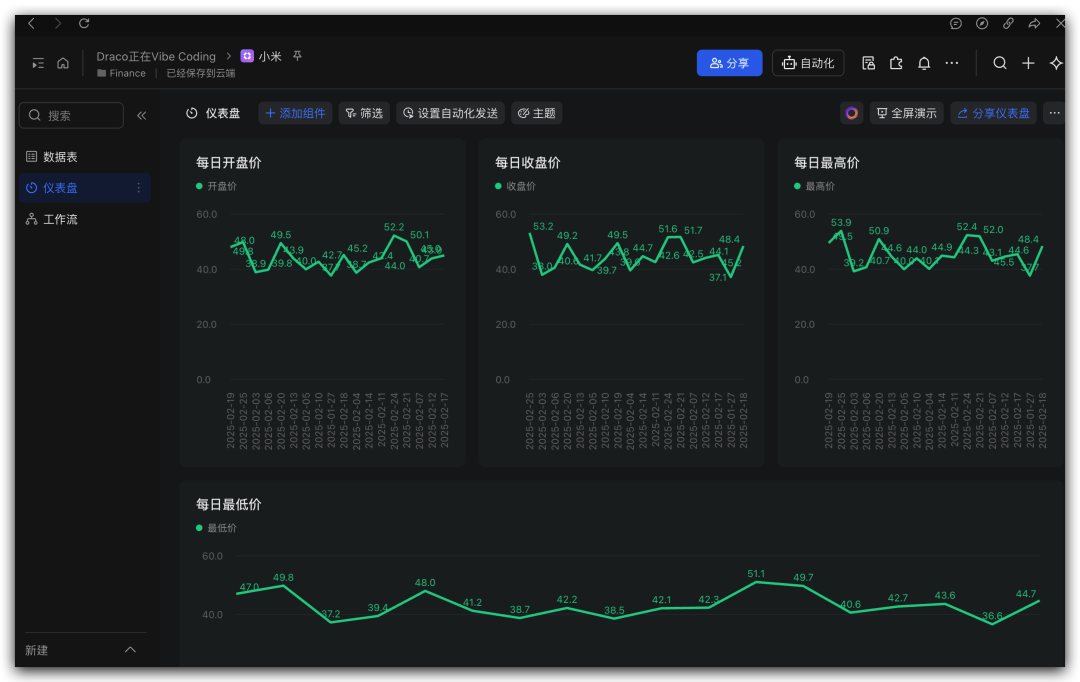Click the extensions puzzle icon
Image resolution: width=1080 pixels, height=682 pixels.
(896, 63)
